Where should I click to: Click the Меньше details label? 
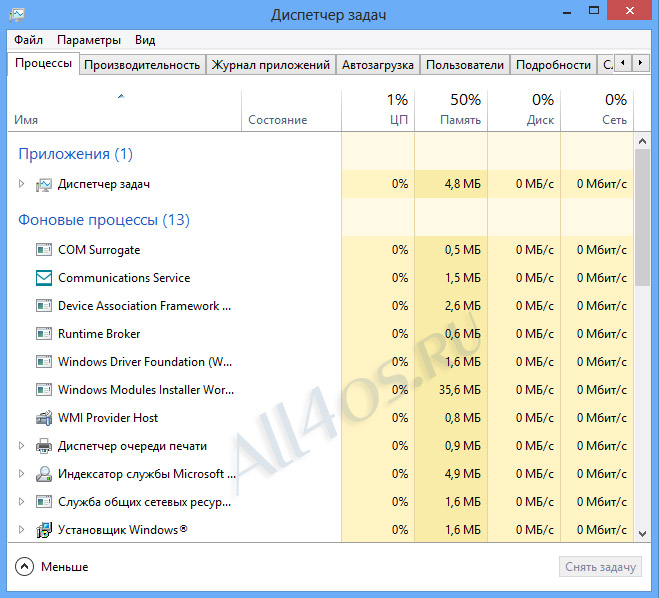(x=64, y=567)
